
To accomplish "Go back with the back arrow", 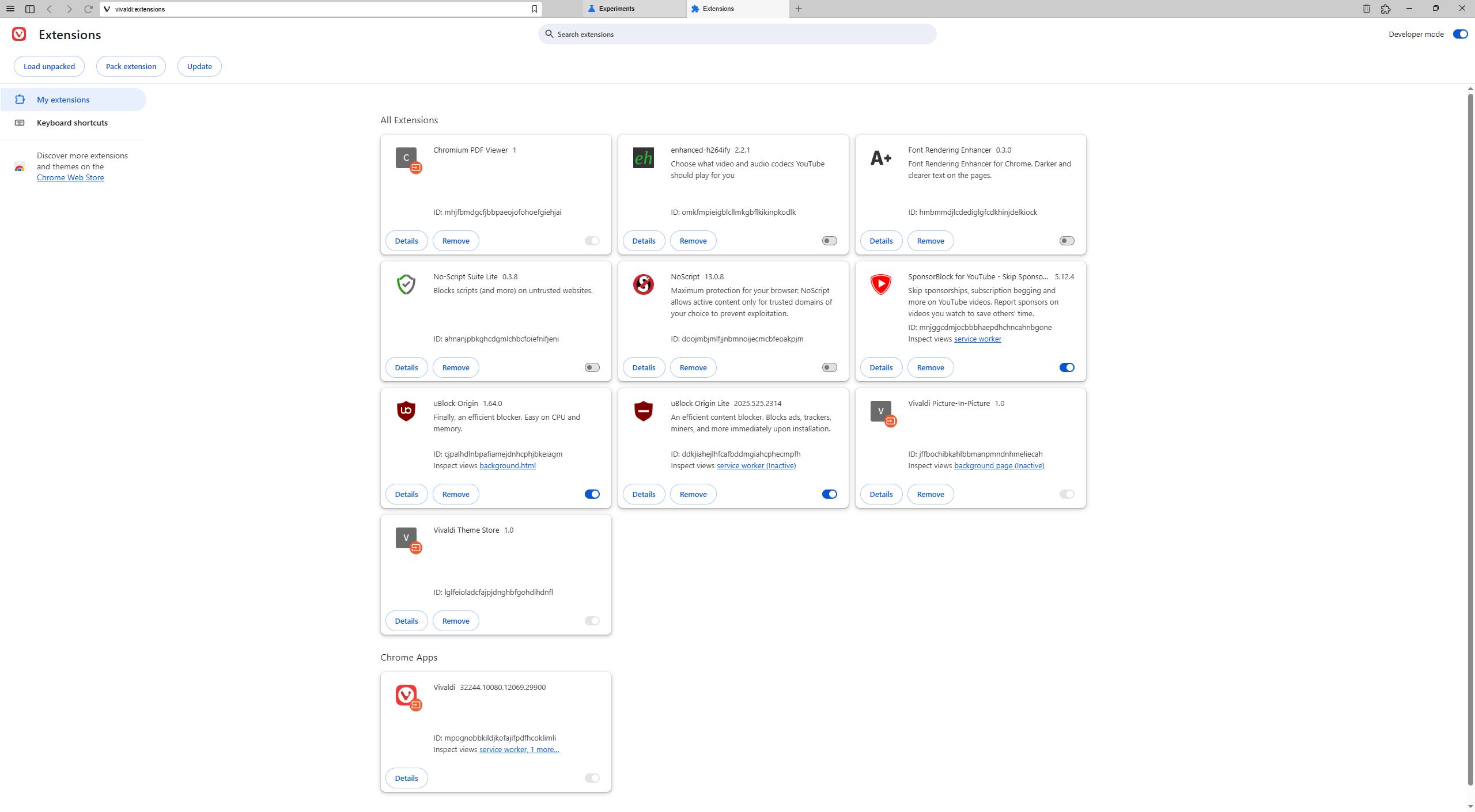I will pyautogui.click(x=50, y=9).
